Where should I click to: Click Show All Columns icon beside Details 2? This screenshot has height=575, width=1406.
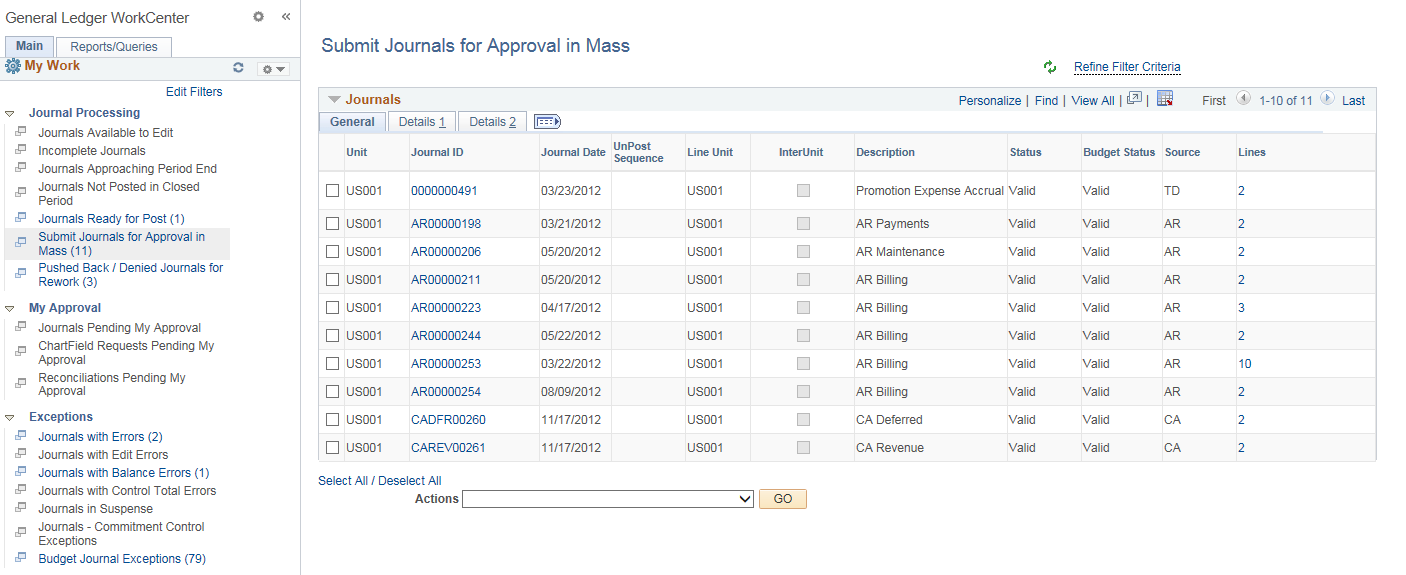(547, 121)
